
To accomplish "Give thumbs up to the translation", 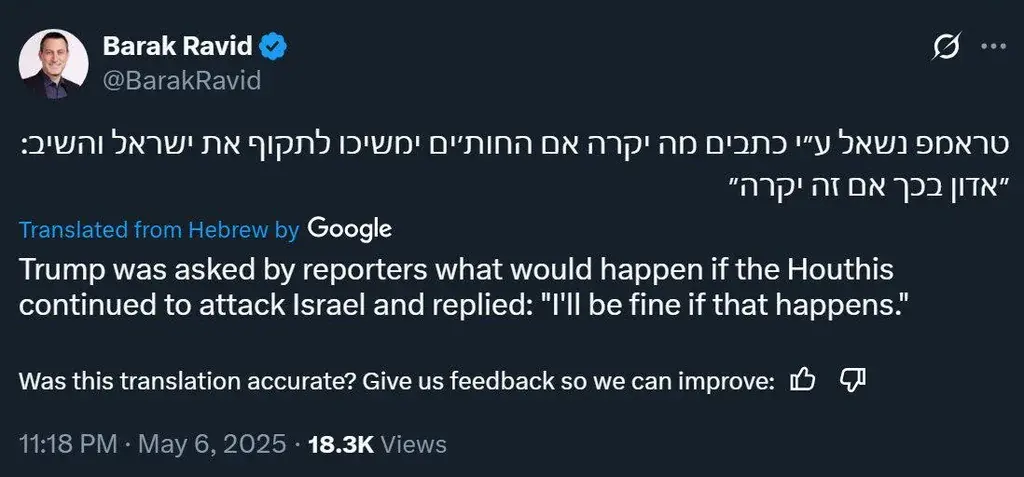I will tap(803, 380).
